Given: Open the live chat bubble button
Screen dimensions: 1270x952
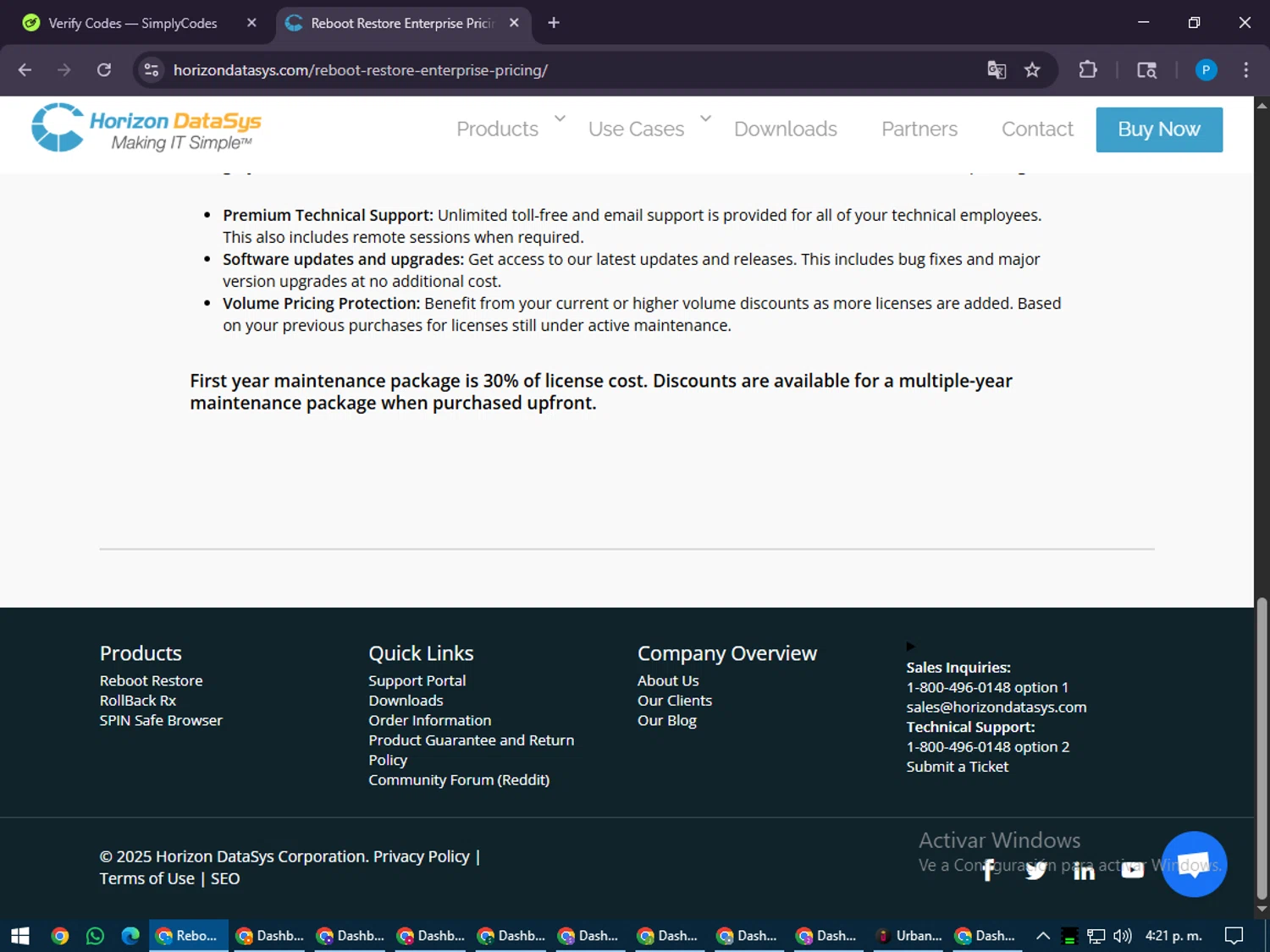Looking at the screenshot, I should (1194, 864).
